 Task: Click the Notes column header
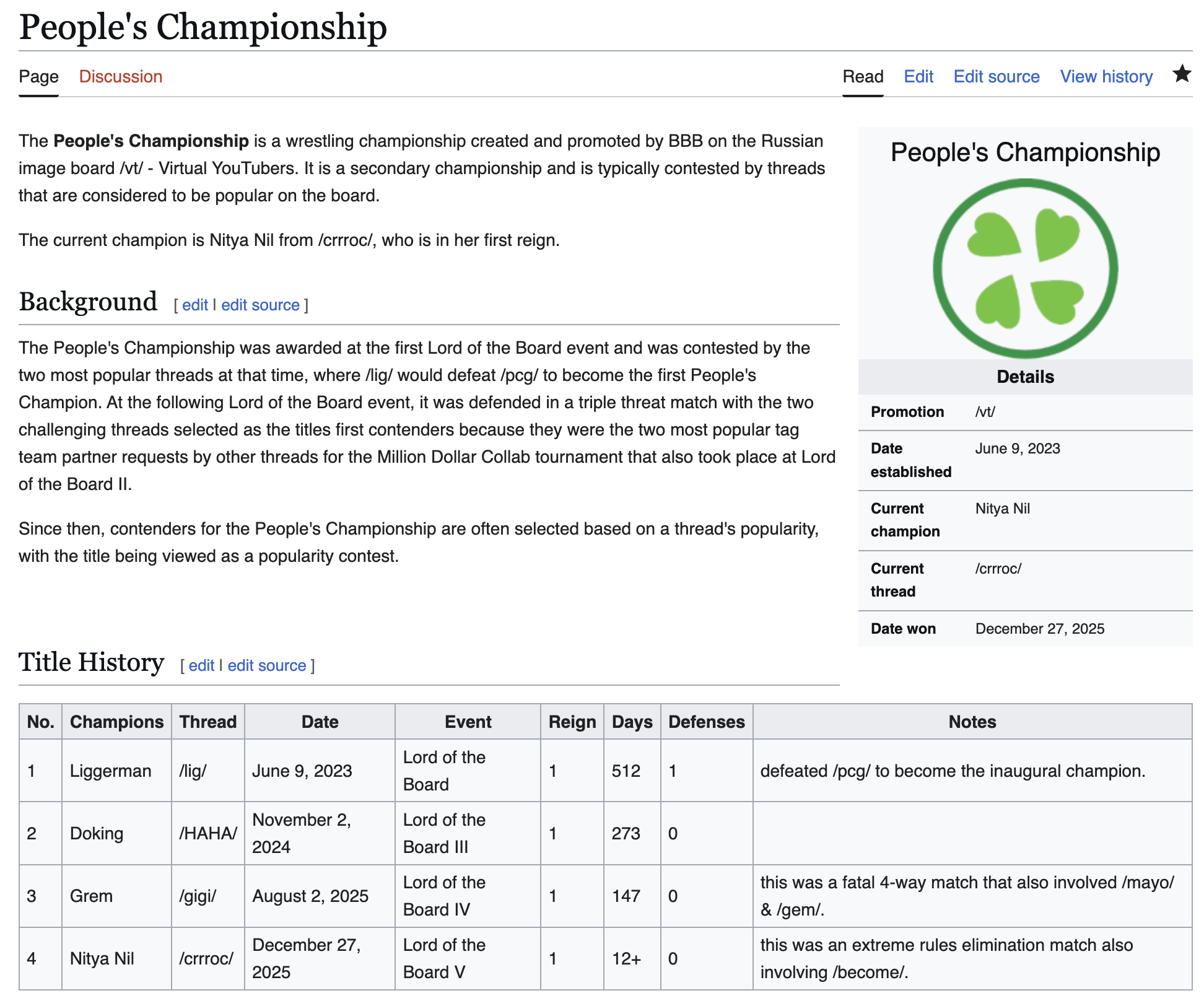tap(972, 722)
